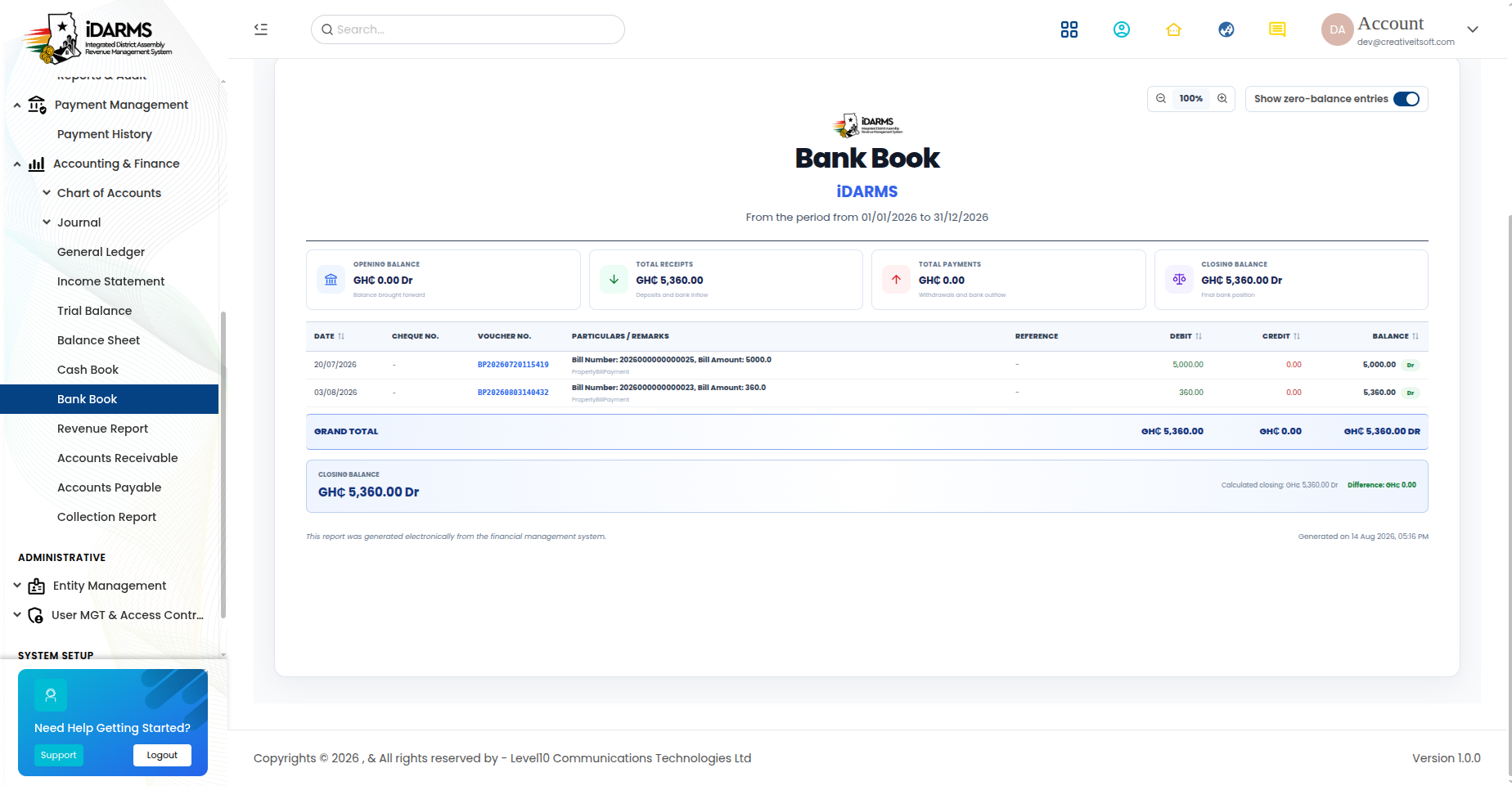Select Bank Book menu item
This screenshot has width=1512, height=786.
pyautogui.click(x=109, y=399)
